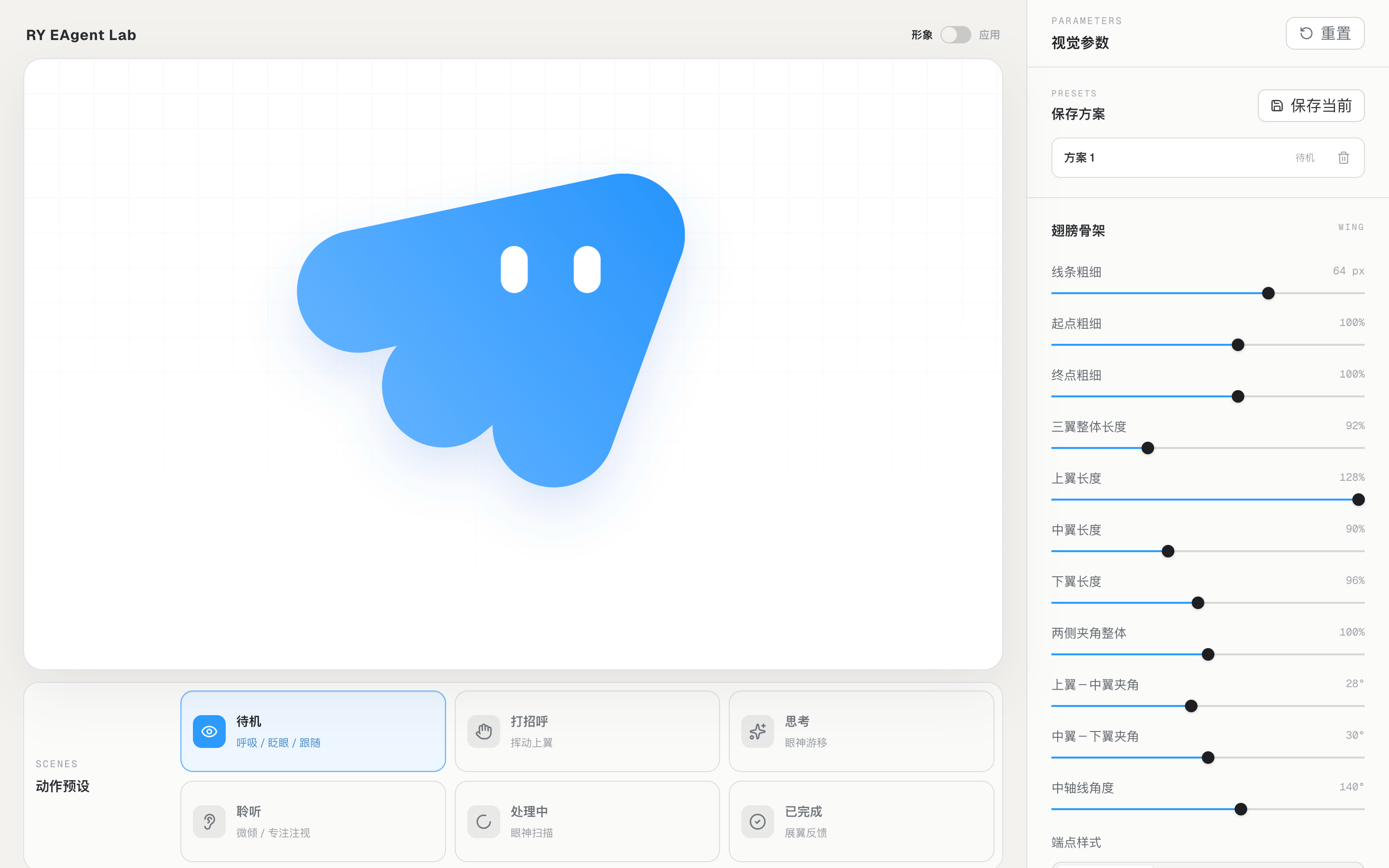Adjust the 三翼整体长度 slider handle
This screenshot has width=1389, height=868.
tap(1148, 448)
